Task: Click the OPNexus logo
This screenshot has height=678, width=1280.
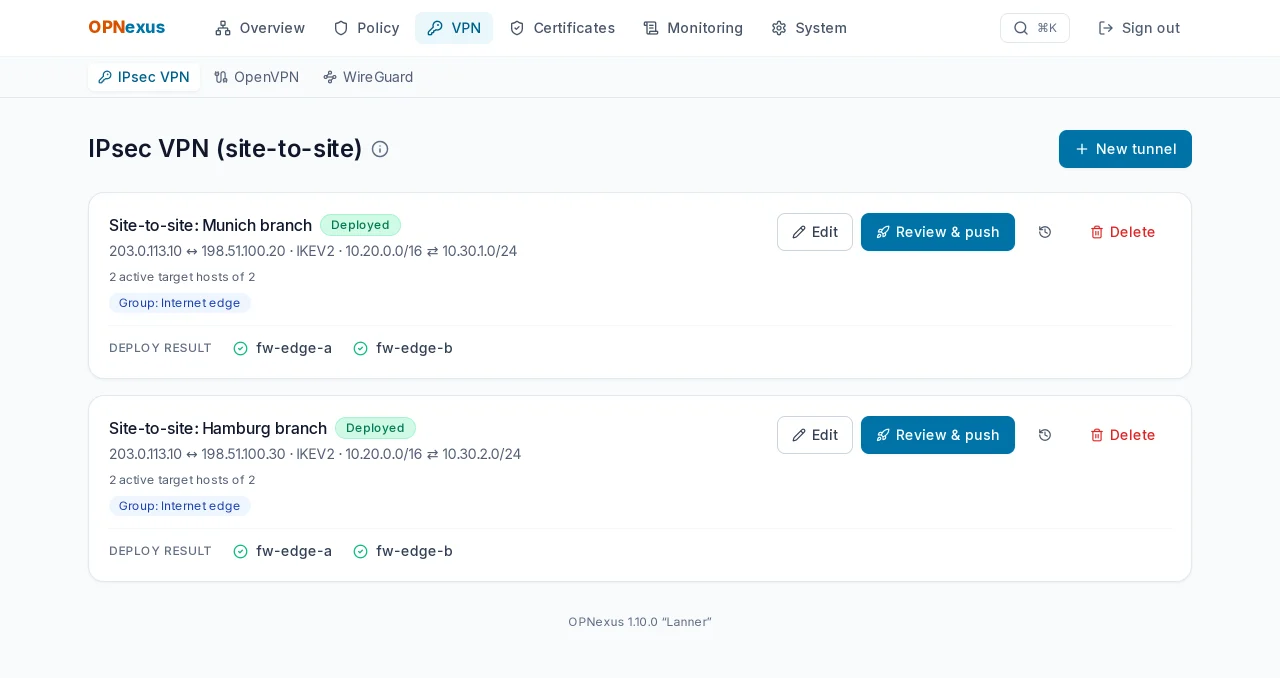Action: tap(126, 28)
